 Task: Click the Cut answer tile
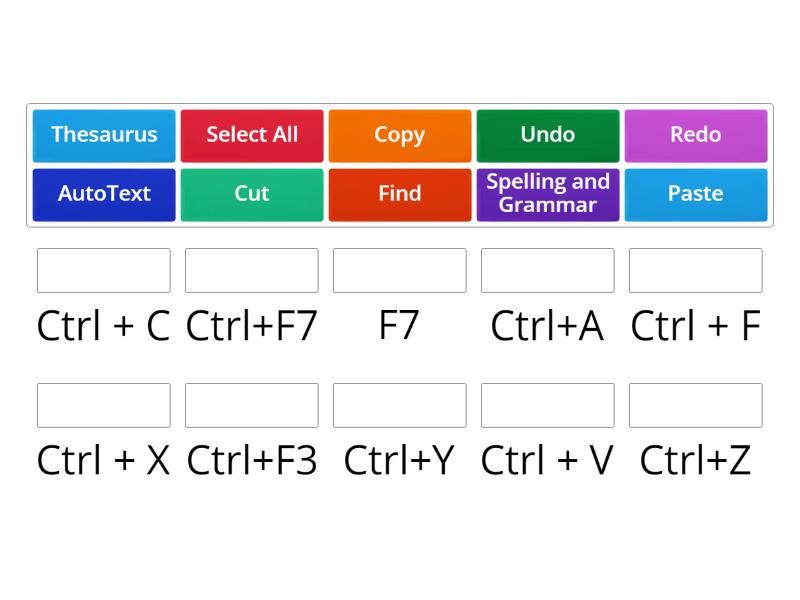[252, 194]
